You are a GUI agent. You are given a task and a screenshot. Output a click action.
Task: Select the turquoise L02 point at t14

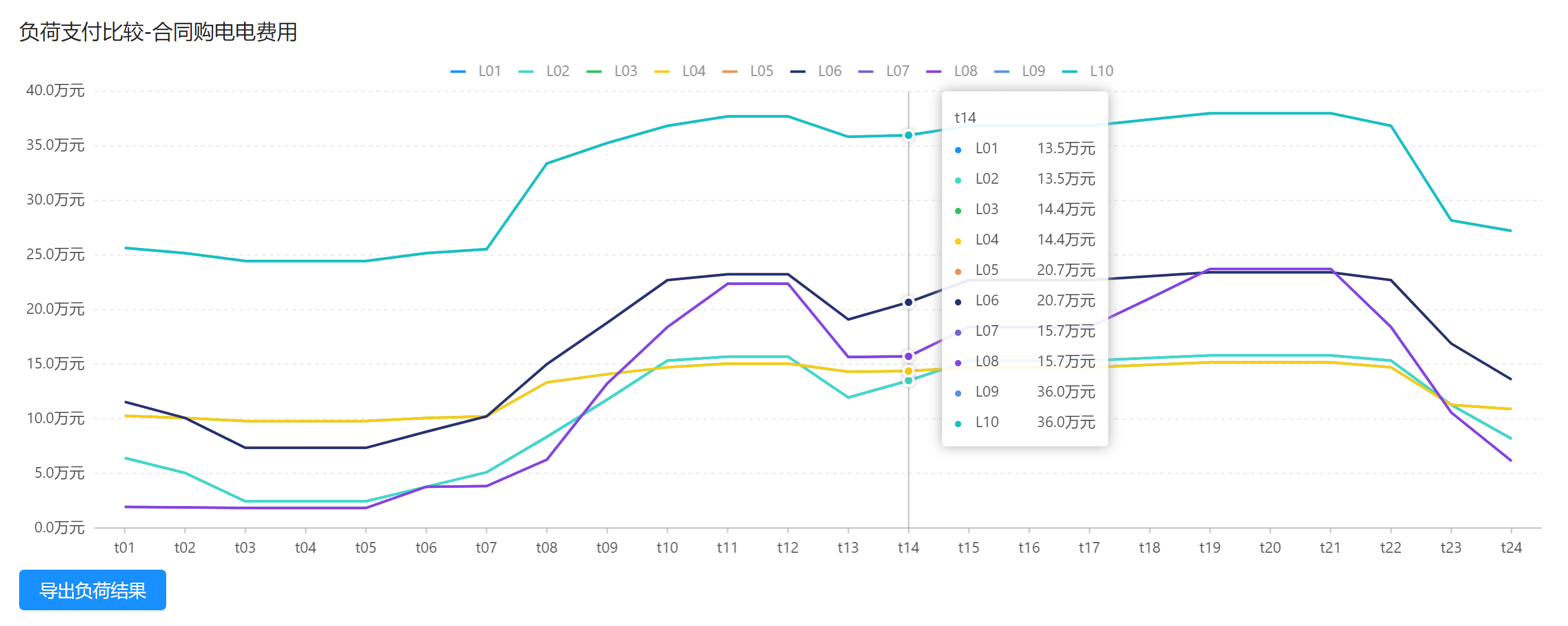908,380
